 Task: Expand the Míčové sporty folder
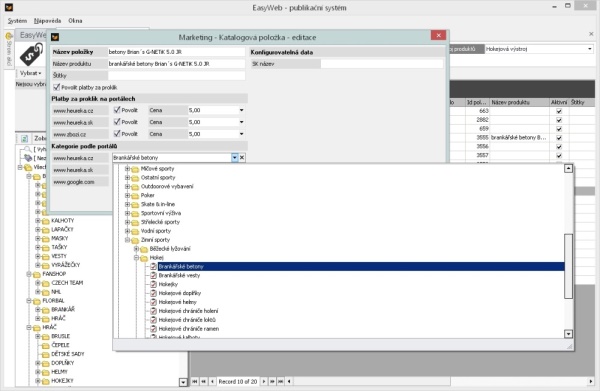(127, 168)
